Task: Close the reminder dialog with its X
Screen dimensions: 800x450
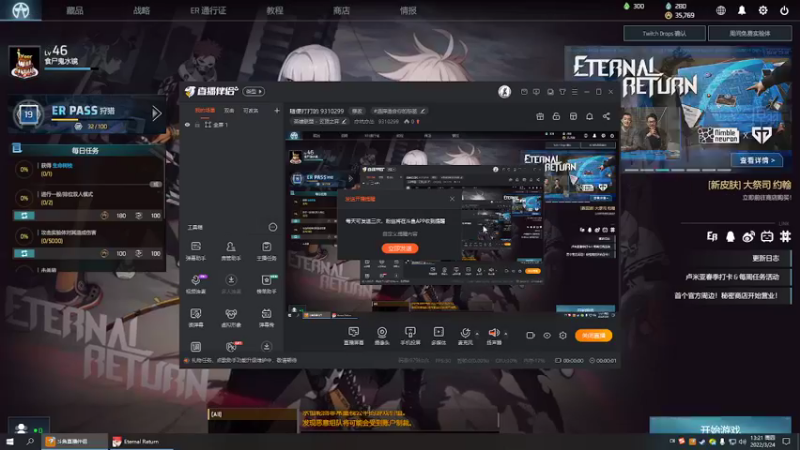Action: point(452,198)
